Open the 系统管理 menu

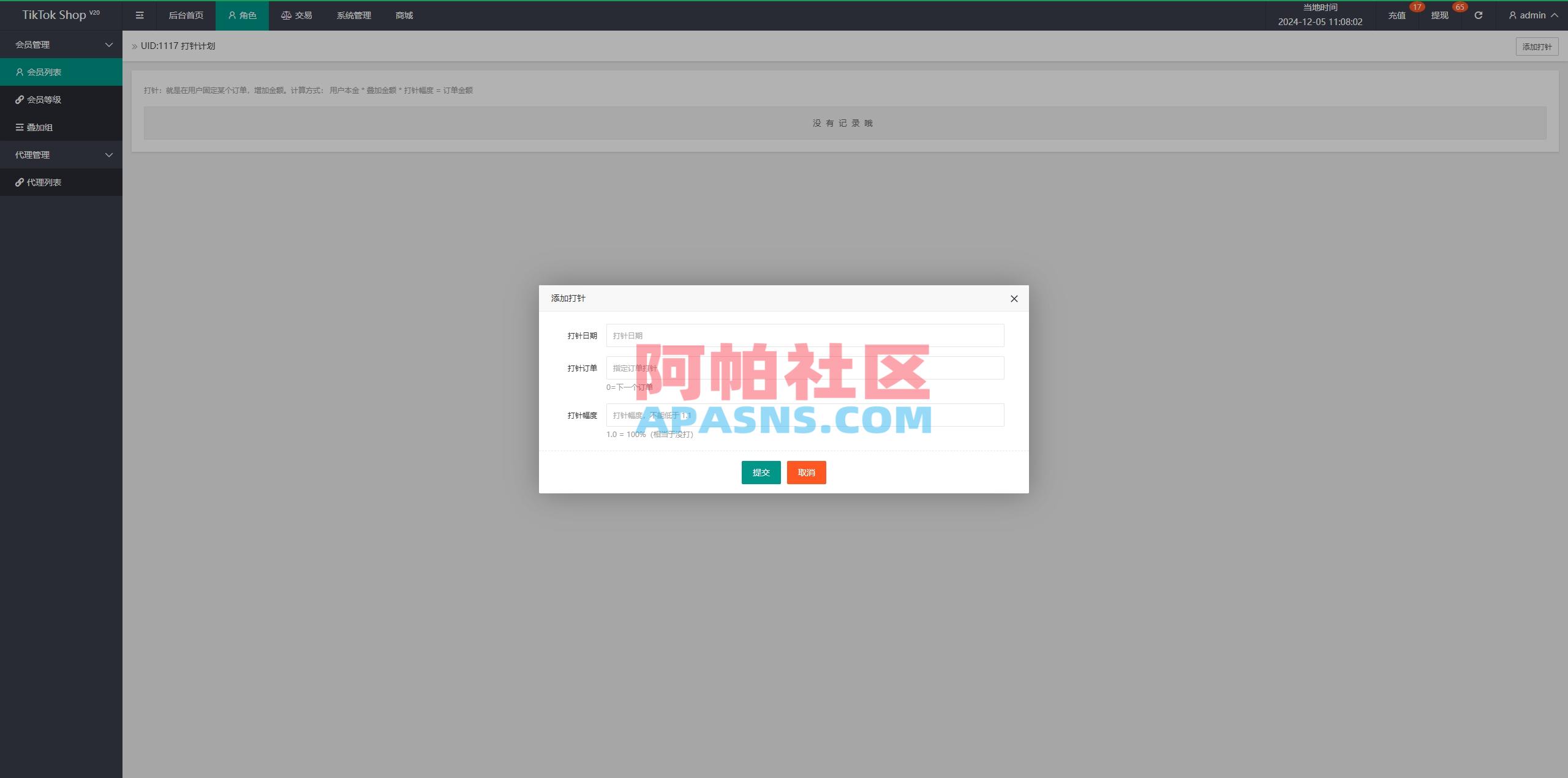coord(353,15)
